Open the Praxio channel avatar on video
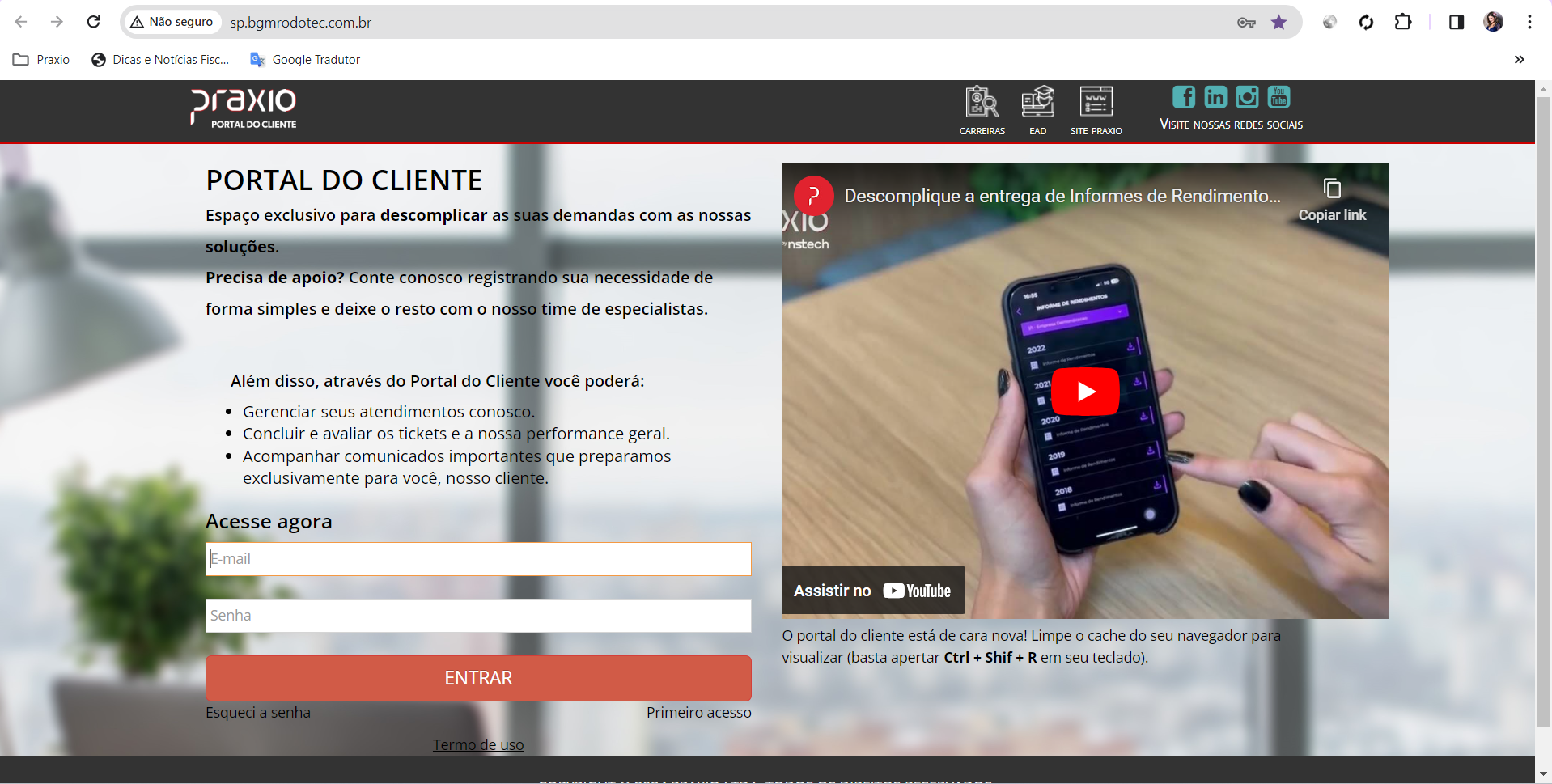 (814, 196)
